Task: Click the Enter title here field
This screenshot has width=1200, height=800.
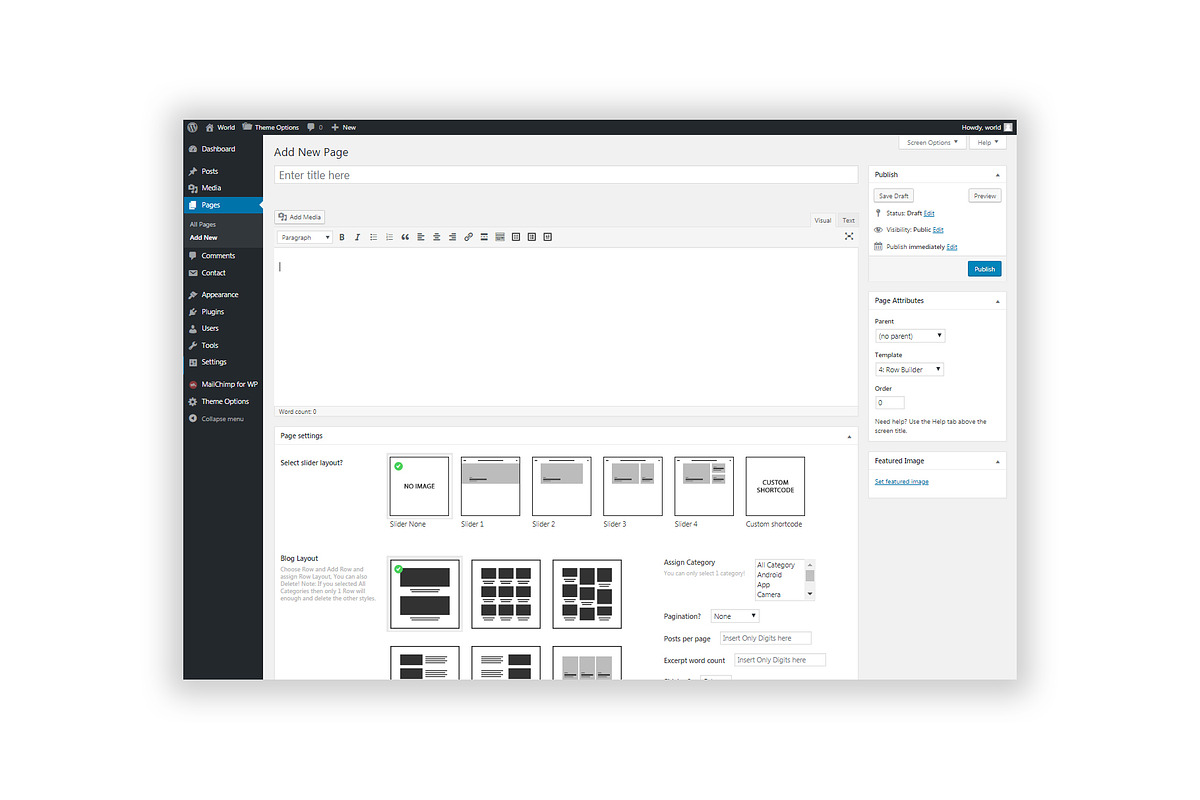Action: (x=566, y=175)
